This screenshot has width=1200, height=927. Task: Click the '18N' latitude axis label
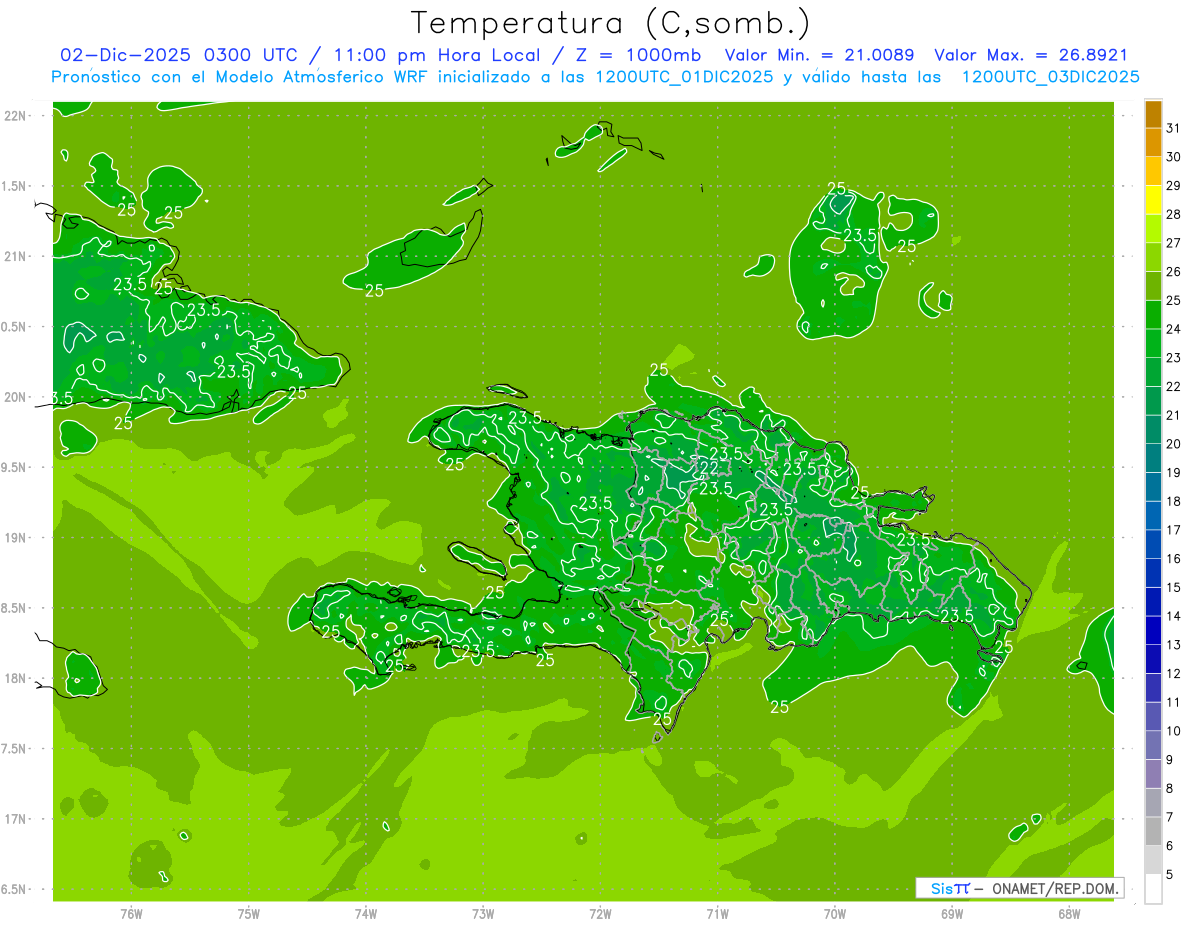pos(16,678)
